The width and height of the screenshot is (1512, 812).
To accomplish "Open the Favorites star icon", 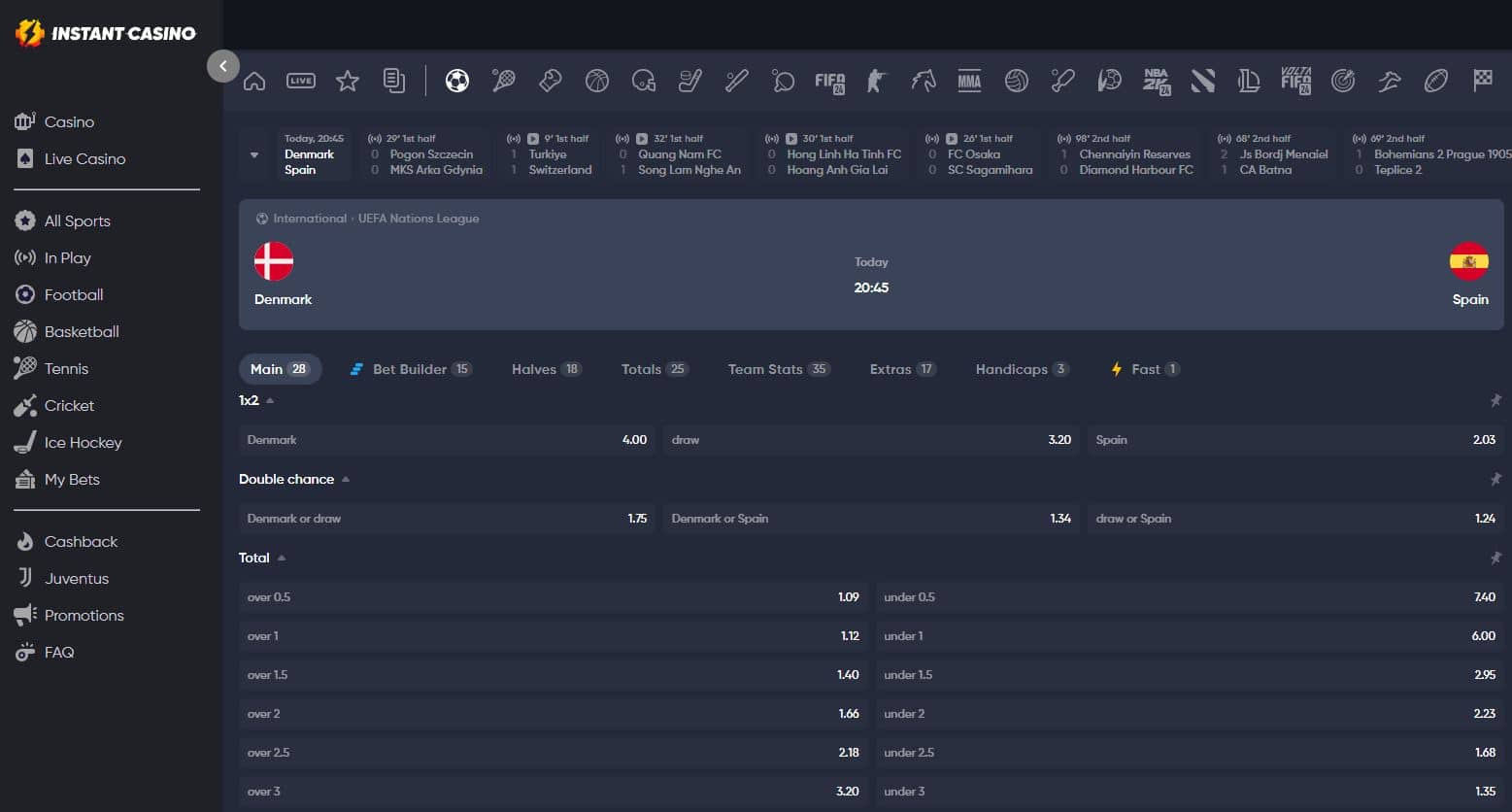I will [348, 81].
